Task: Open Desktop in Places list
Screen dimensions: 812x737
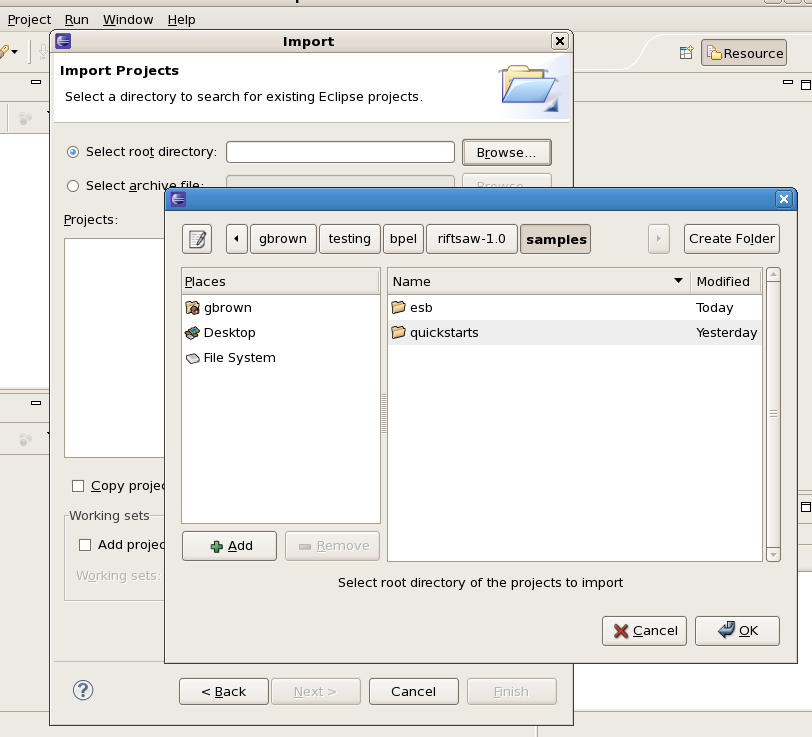Action: pyautogui.click(x=229, y=333)
